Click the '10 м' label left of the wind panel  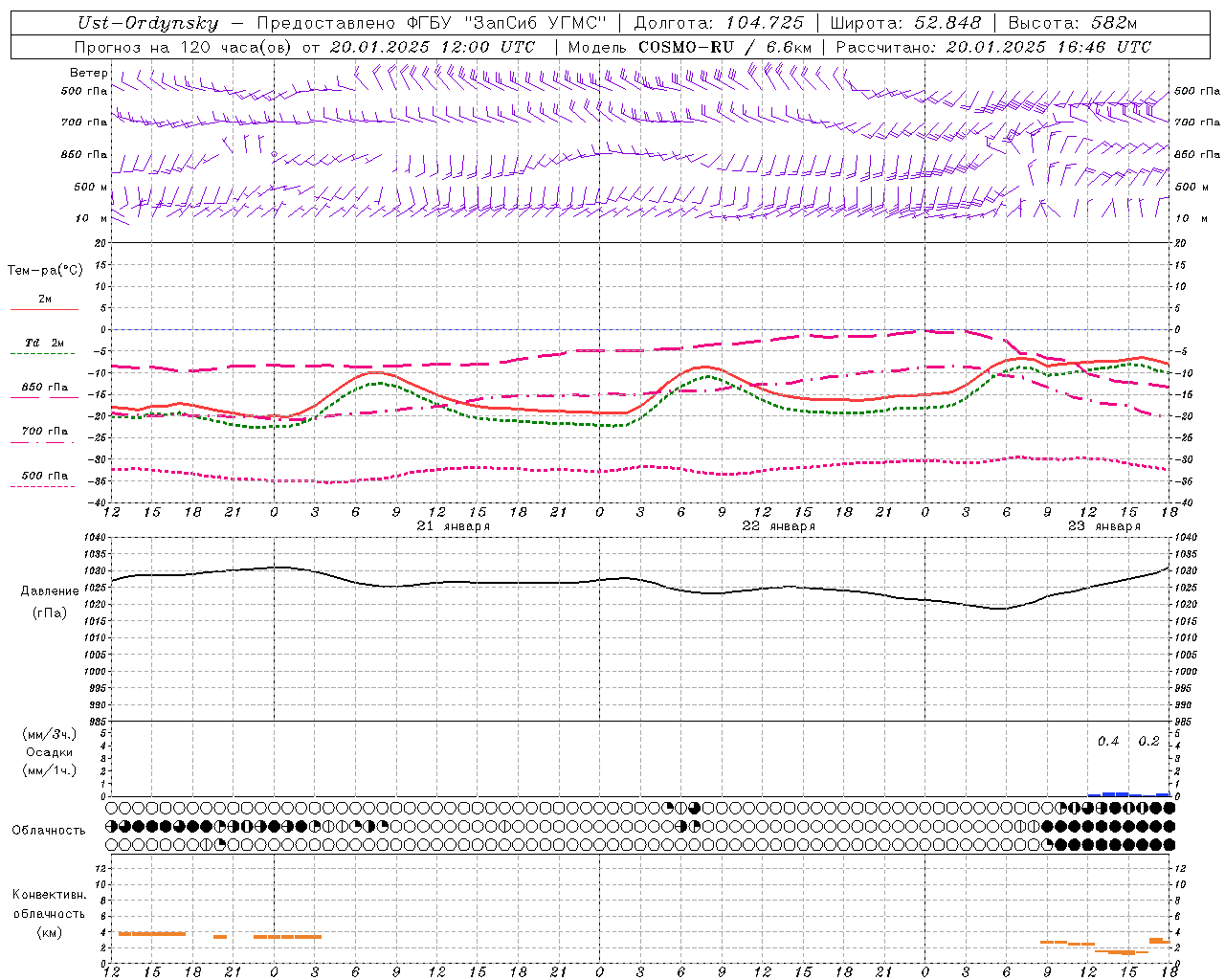coord(91,218)
